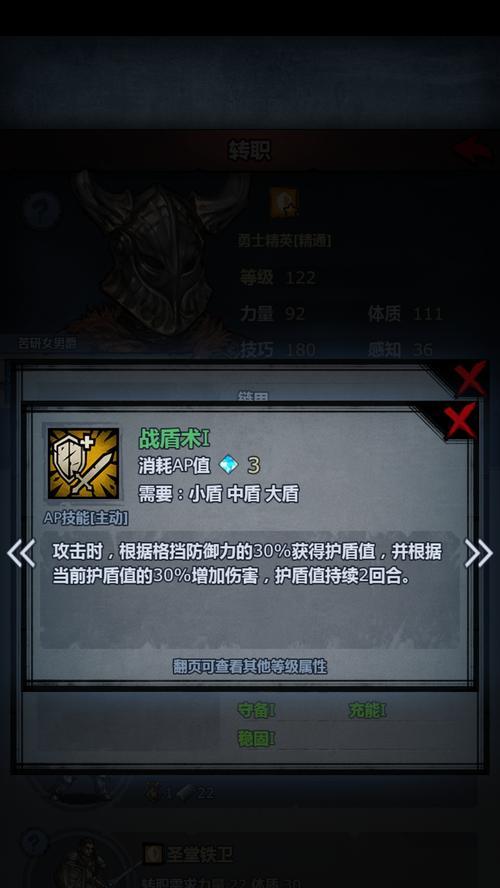Click the 转职 title header
Image resolution: width=500 pixels, height=888 pixels.
click(x=249, y=150)
